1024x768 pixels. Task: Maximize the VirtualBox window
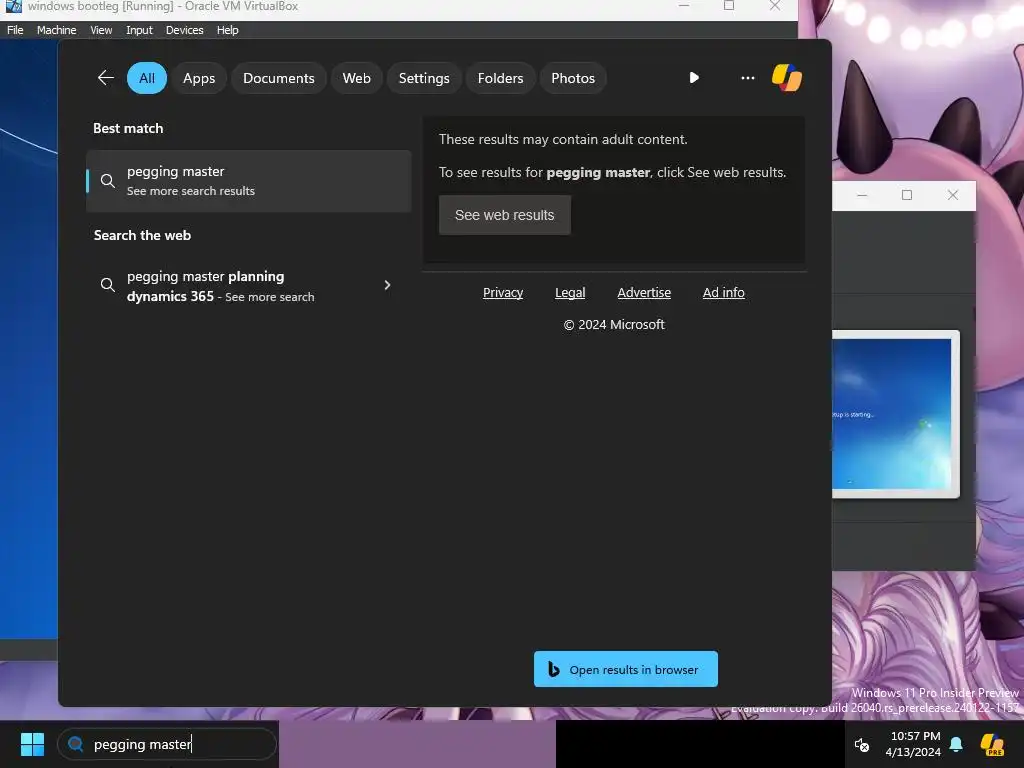729,5
